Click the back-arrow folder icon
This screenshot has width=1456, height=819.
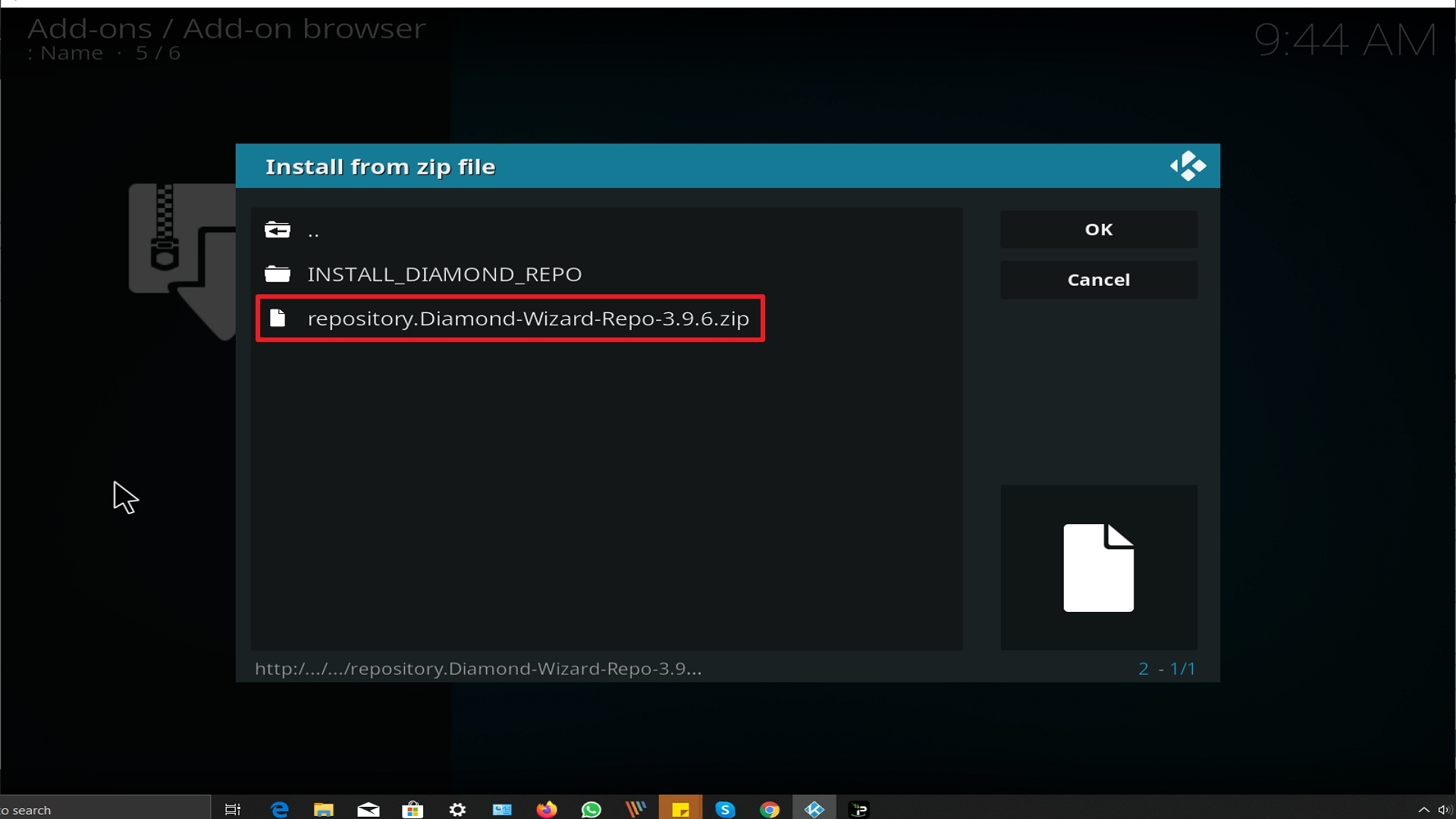coord(278,230)
